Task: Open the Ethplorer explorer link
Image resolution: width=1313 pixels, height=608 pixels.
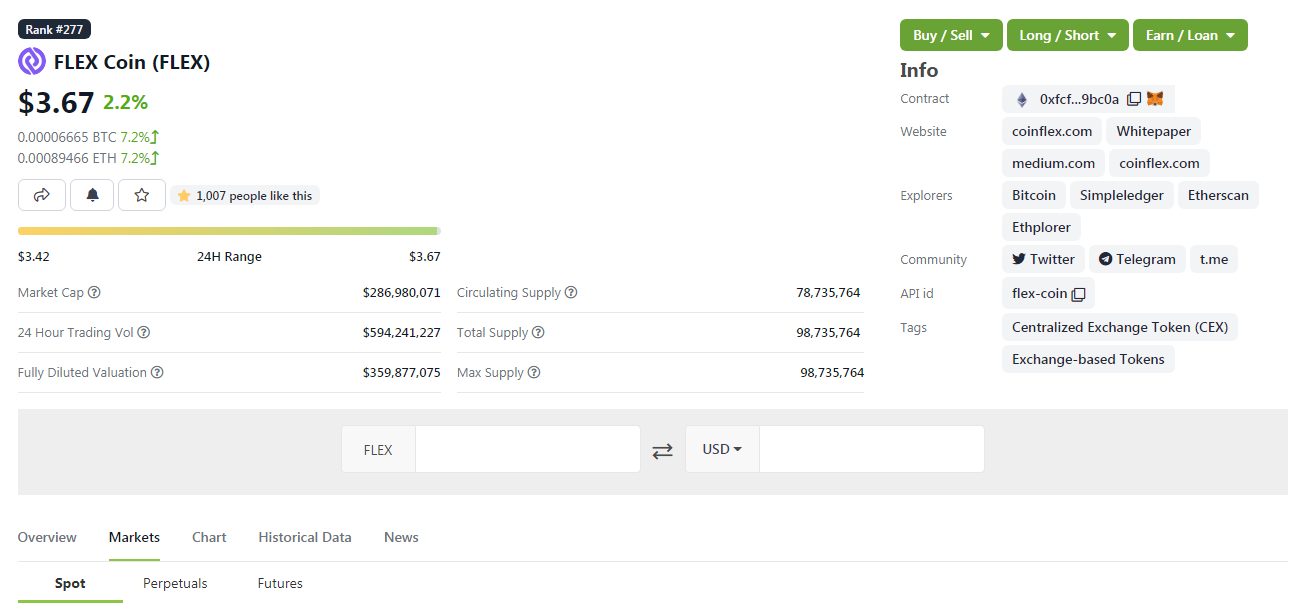Action: point(1041,227)
